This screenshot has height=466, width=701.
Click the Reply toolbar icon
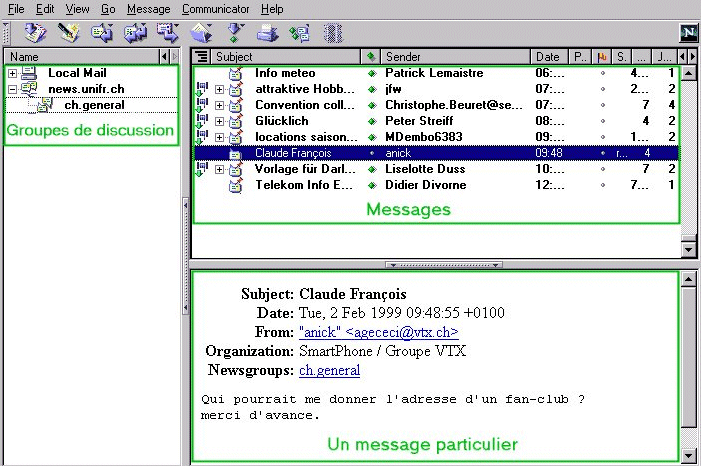(101, 33)
